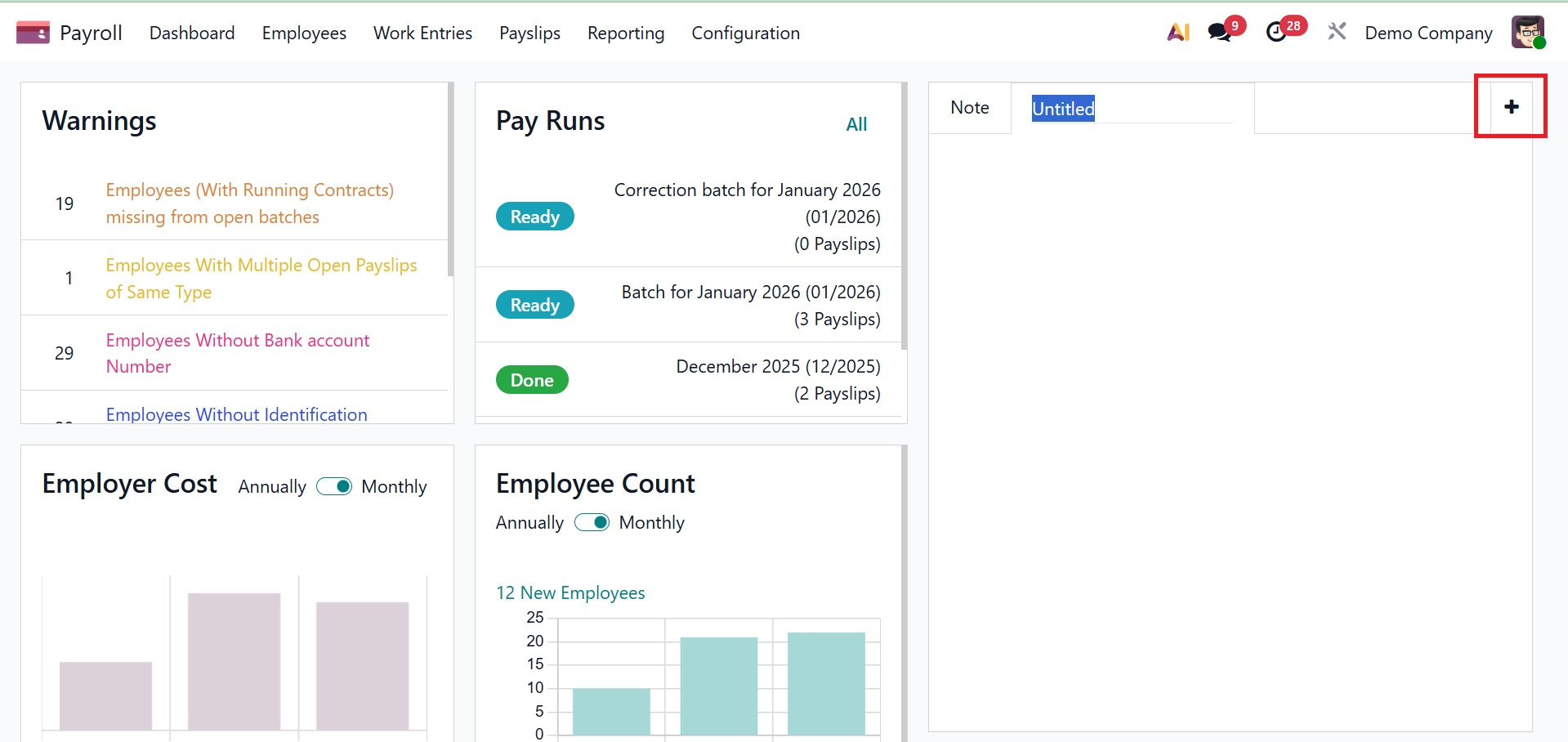
Task: Open the user avatar menu
Action: tap(1527, 33)
